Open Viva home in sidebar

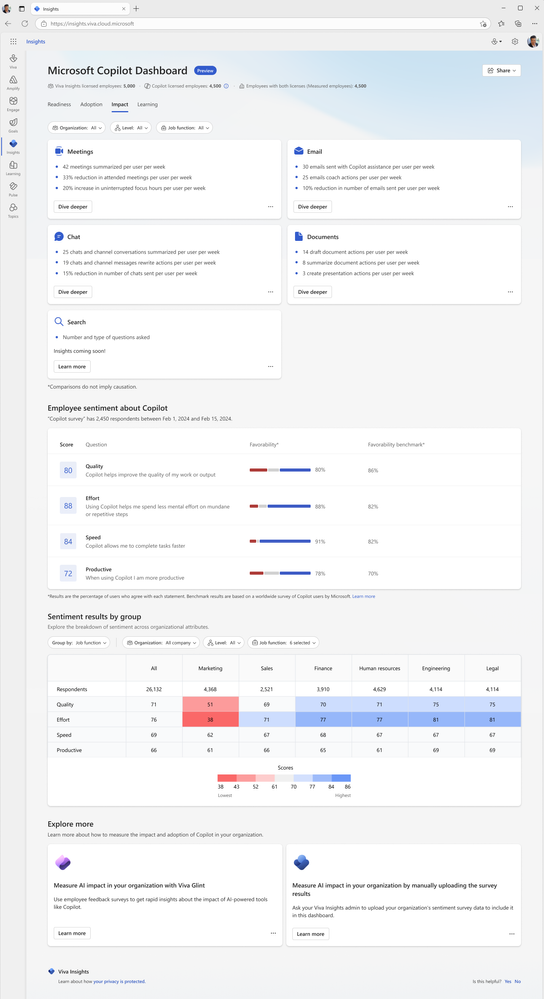tap(13, 61)
